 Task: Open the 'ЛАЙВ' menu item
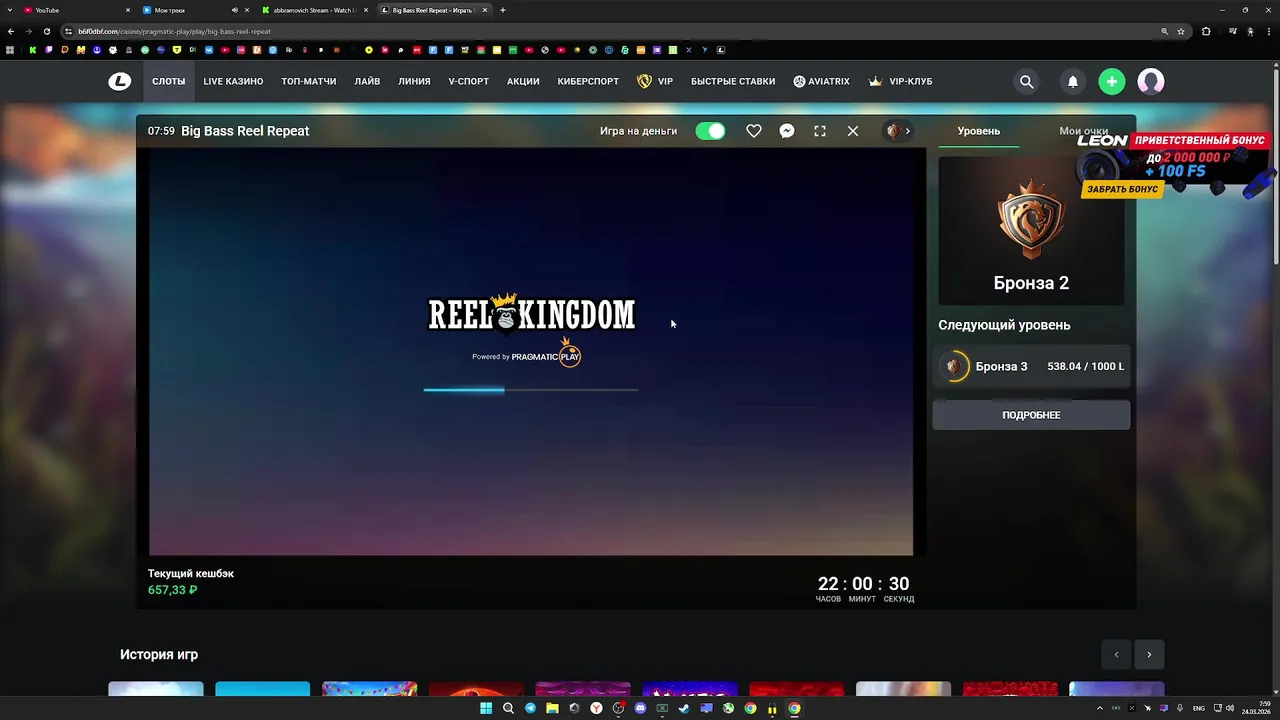point(367,82)
